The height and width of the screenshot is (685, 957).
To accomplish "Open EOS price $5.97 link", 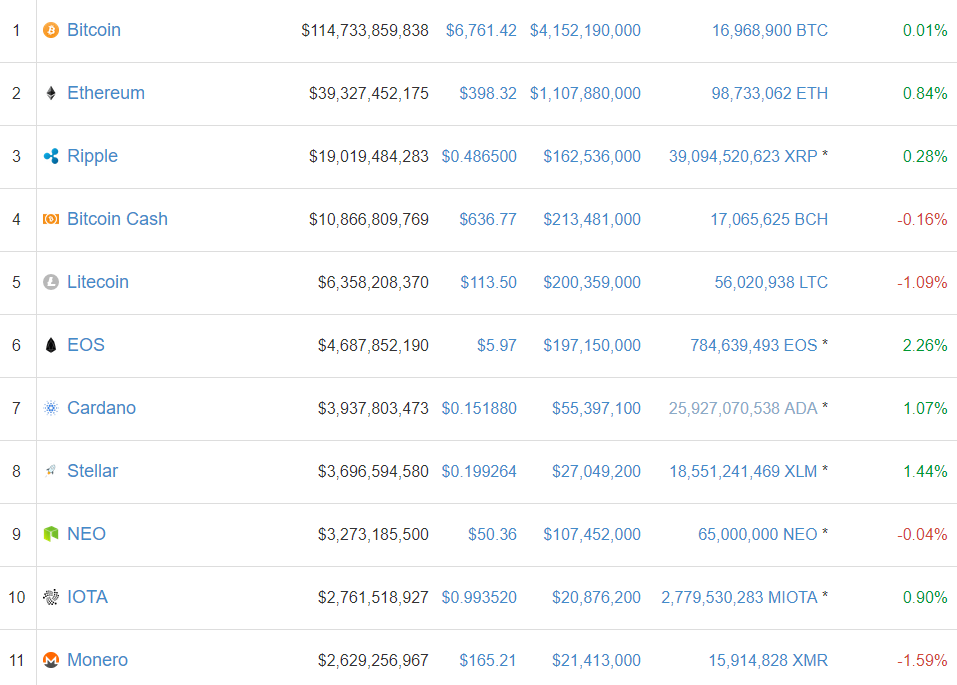I will [x=497, y=346].
